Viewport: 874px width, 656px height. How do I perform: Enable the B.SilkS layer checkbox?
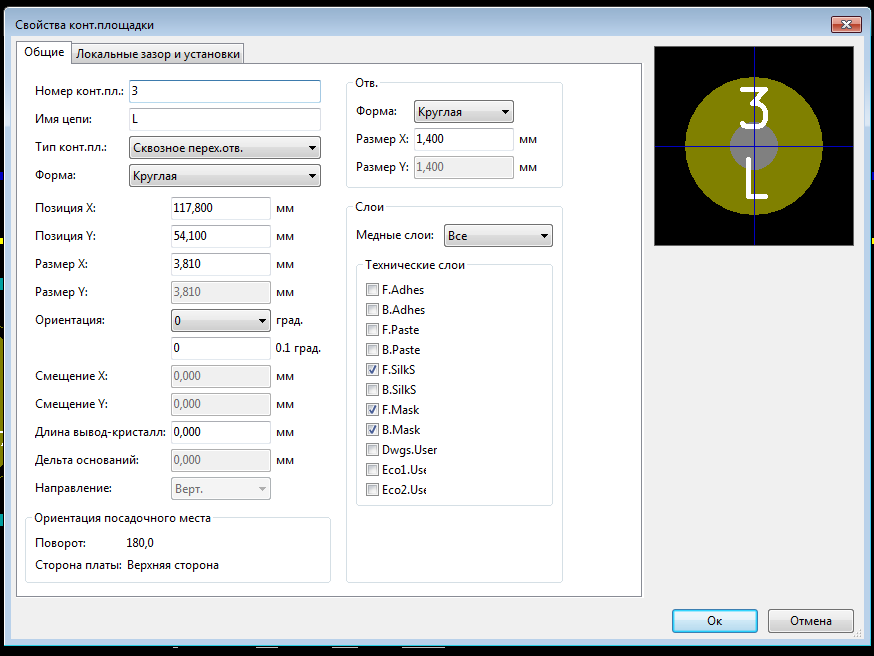pos(372,390)
